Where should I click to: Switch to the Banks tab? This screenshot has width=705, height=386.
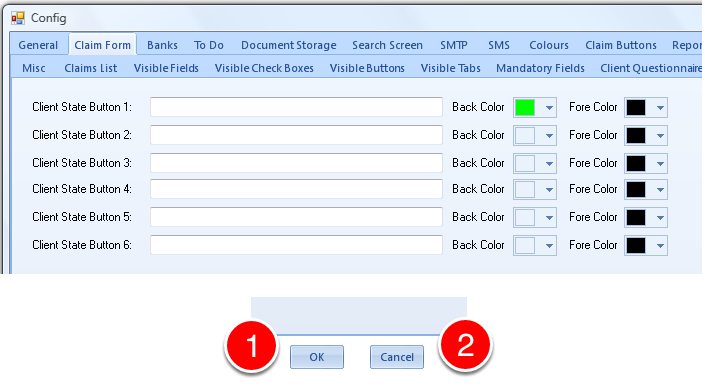pyautogui.click(x=162, y=45)
